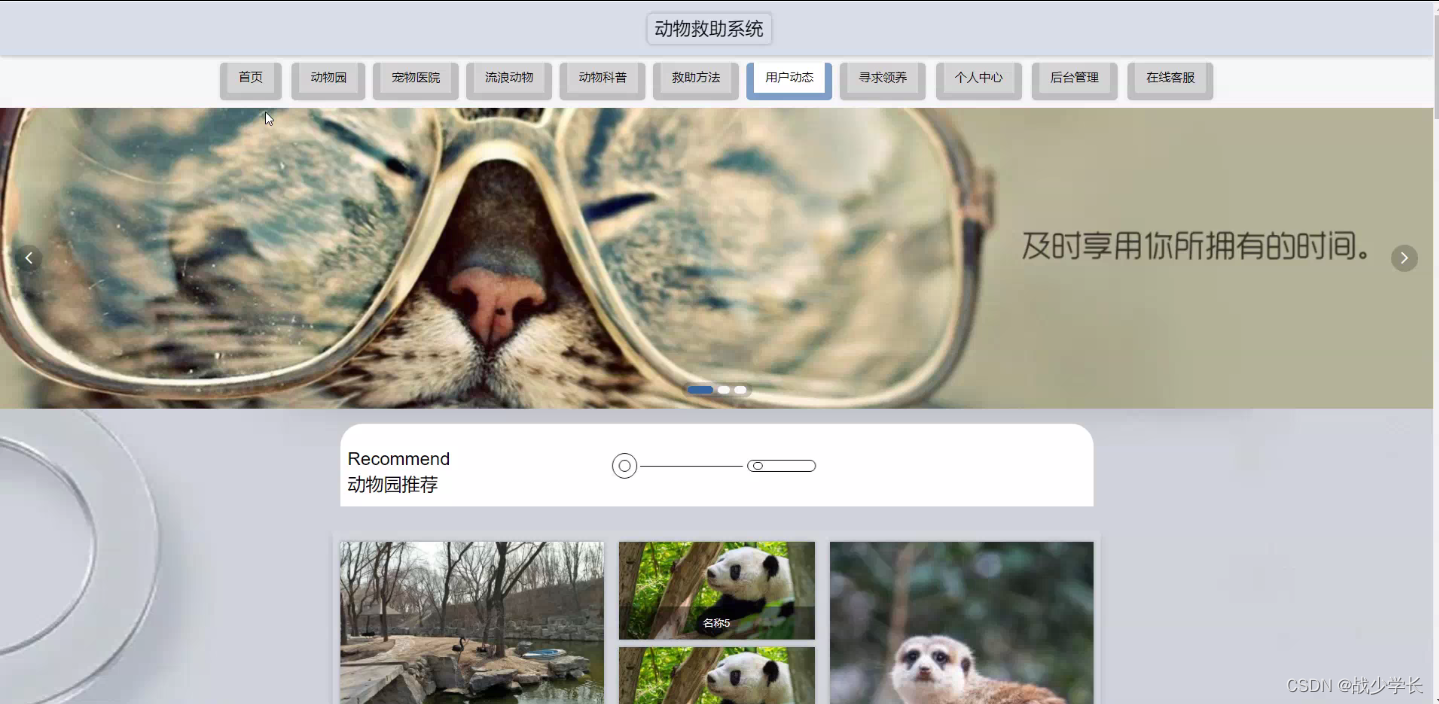Select the first carousel indicator dot

point(700,390)
